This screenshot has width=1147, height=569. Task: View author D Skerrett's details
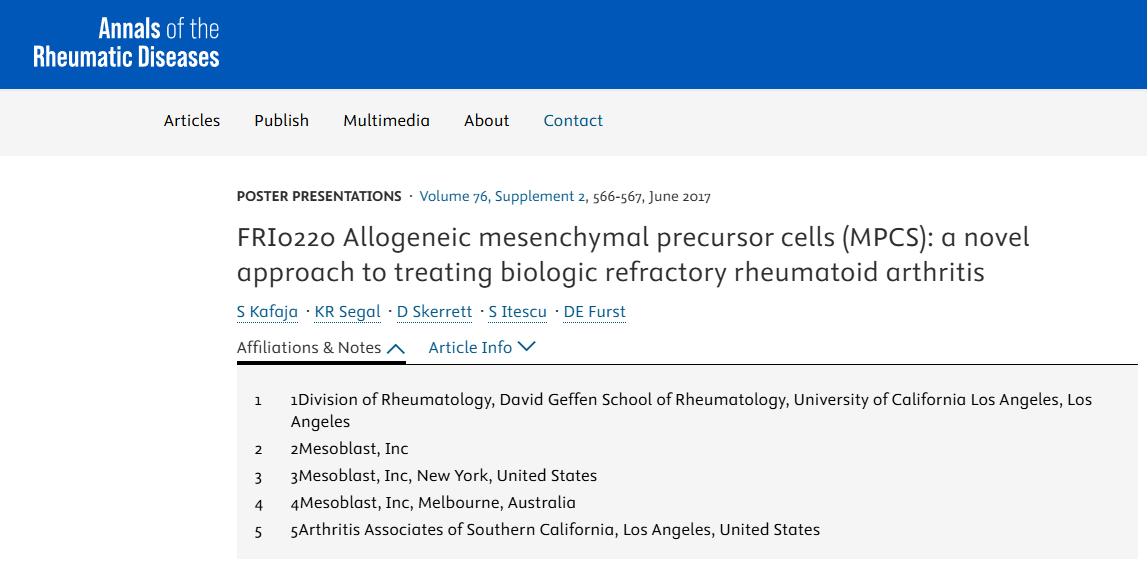tap(434, 312)
